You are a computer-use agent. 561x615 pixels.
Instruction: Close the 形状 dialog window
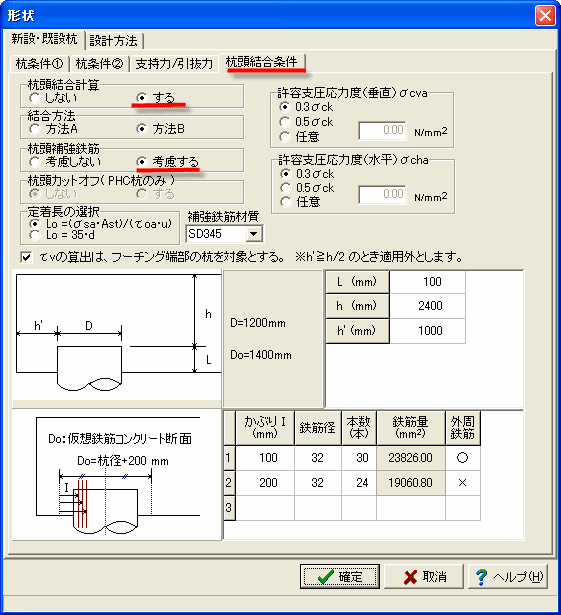tap(545, 16)
